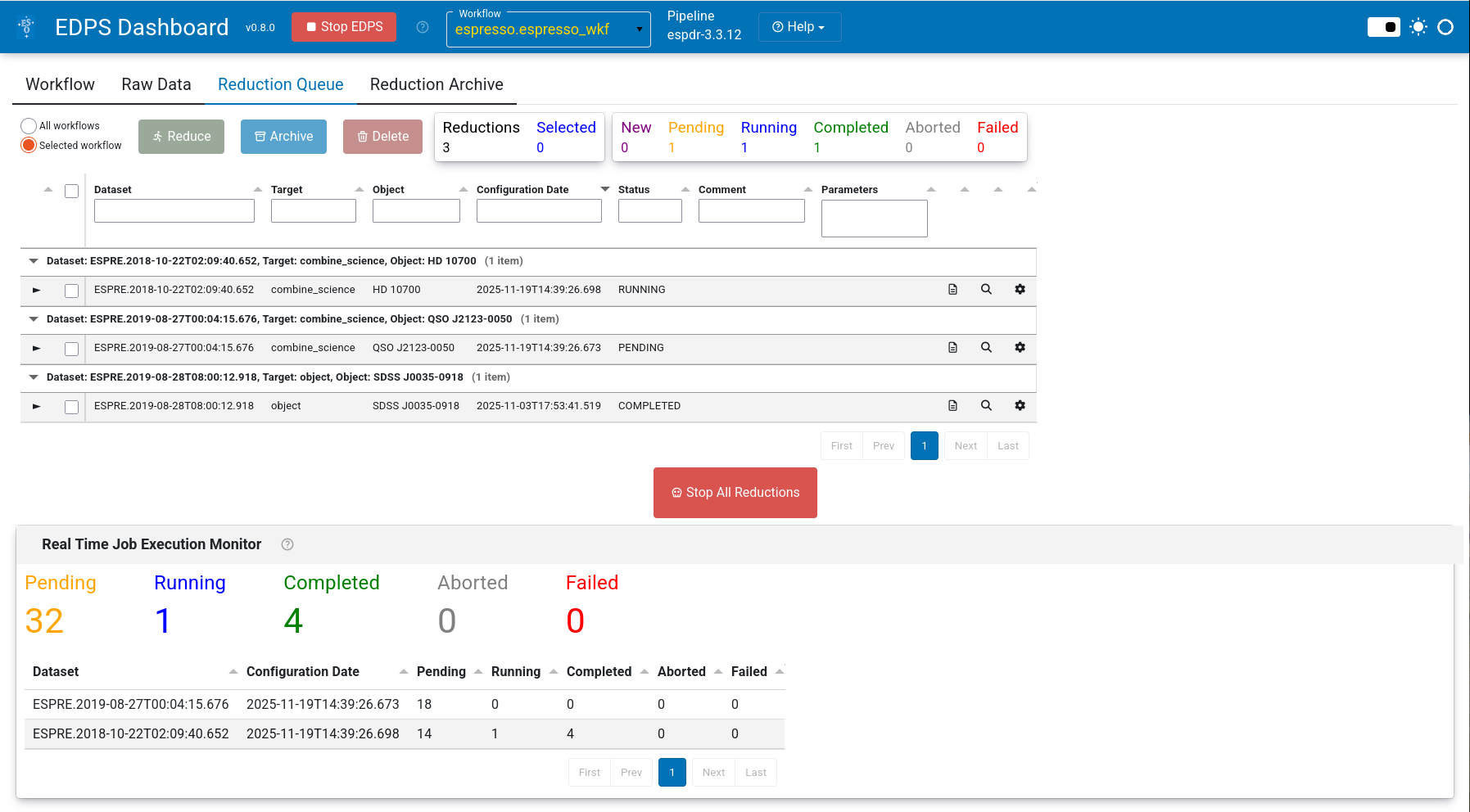Open the Workflow selection dropdown
Screen dimensions: 1470x812
[549, 29]
